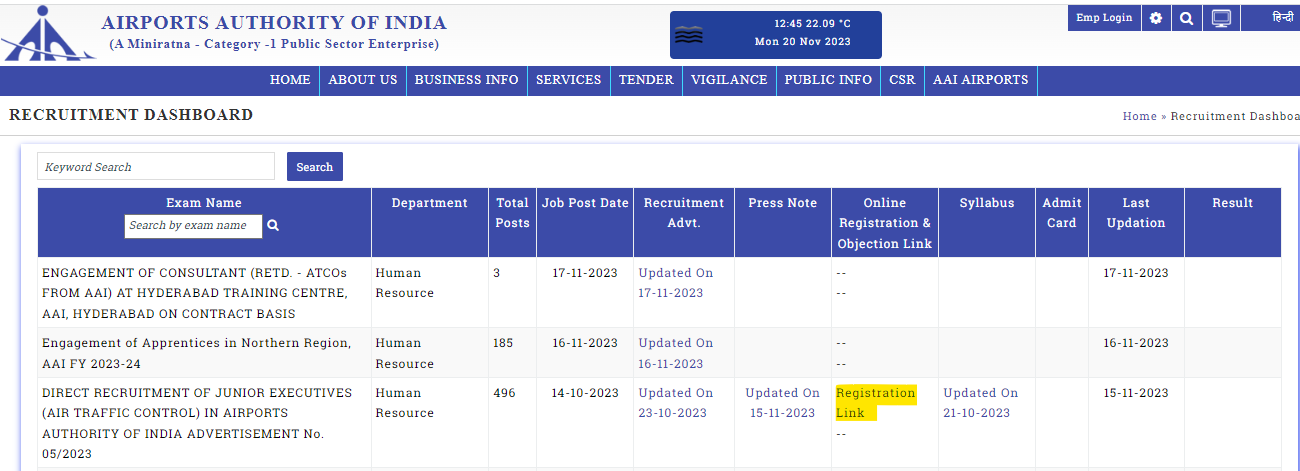The width and height of the screenshot is (1300, 471).
Task: Select Direct Recruitment of Junior Executives cell
Action: [204, 423]
